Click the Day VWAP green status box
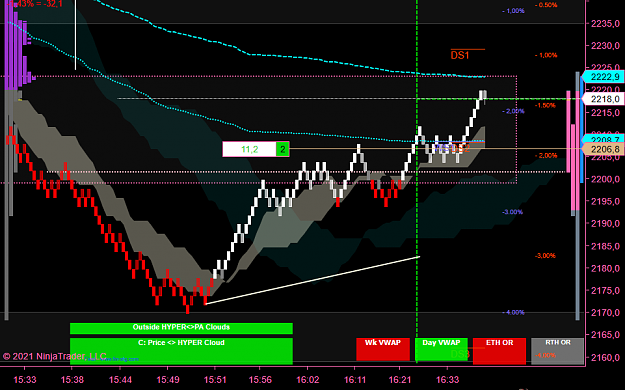This screenshot has width=625, height=390. point(441,349)
